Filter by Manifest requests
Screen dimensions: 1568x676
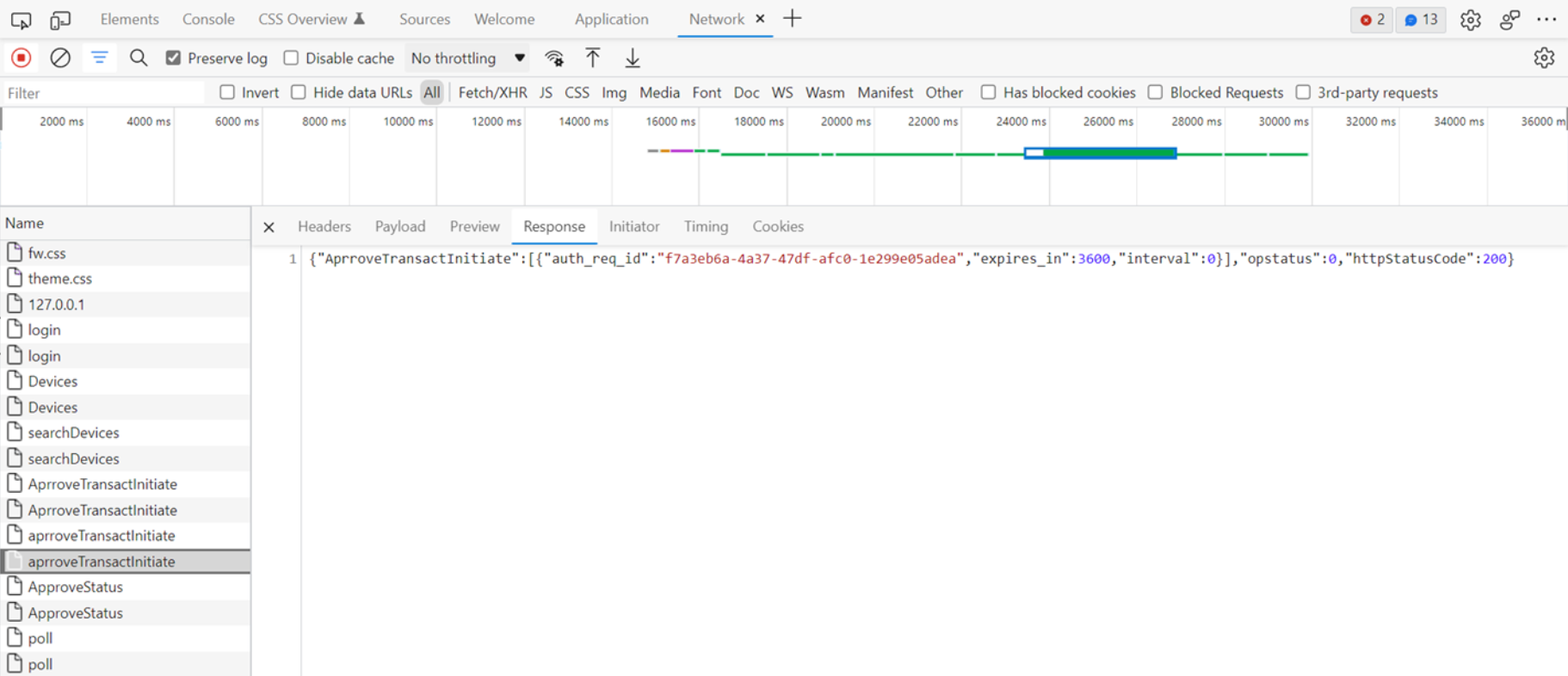tap(885, 92)
